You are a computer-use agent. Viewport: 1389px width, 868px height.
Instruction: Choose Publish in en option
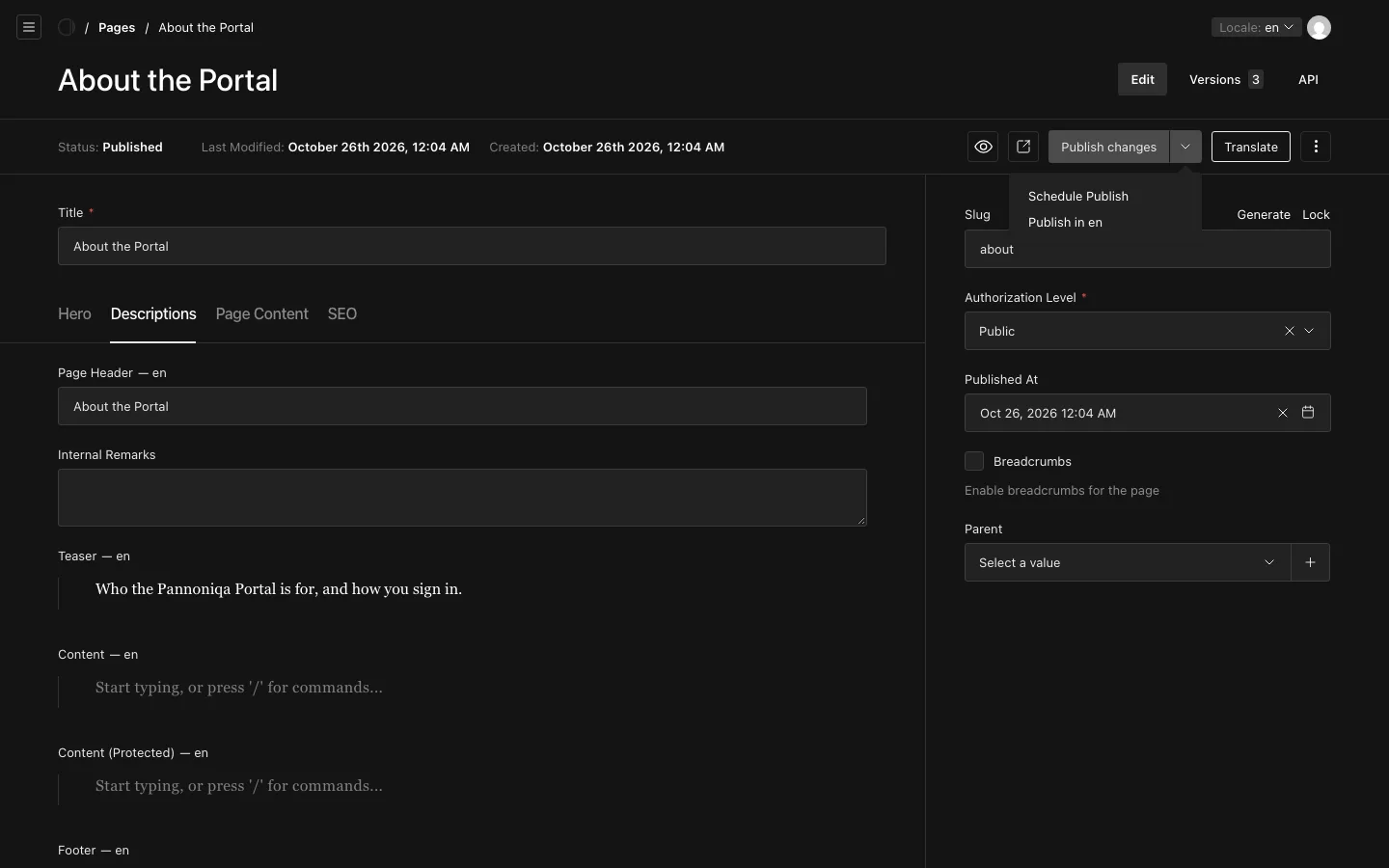tap(1065, 222)
